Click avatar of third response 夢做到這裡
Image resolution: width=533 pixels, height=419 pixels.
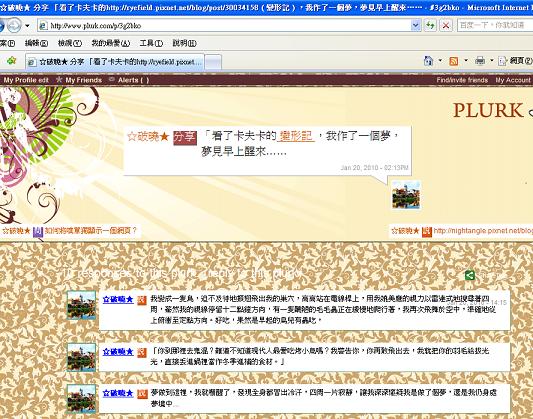81,399
